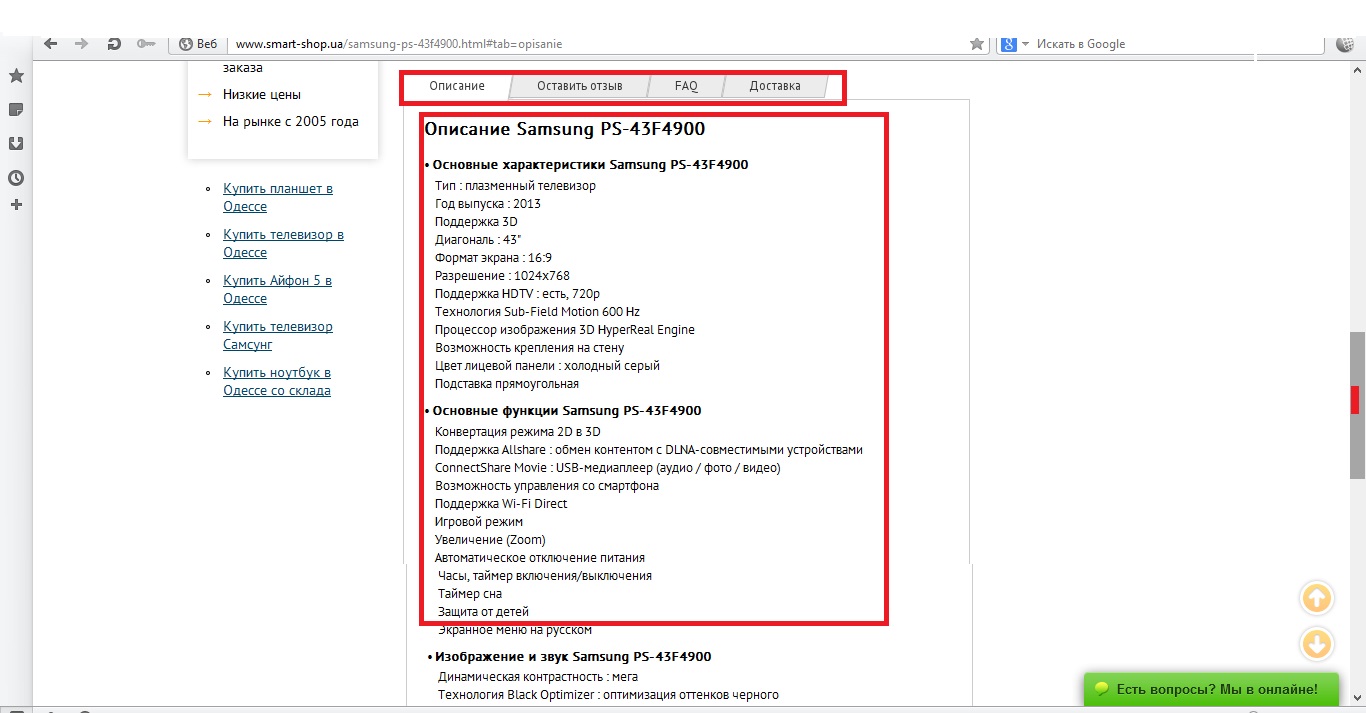Click the orange scroll-down arrow button

click(x=1317, y=644)
